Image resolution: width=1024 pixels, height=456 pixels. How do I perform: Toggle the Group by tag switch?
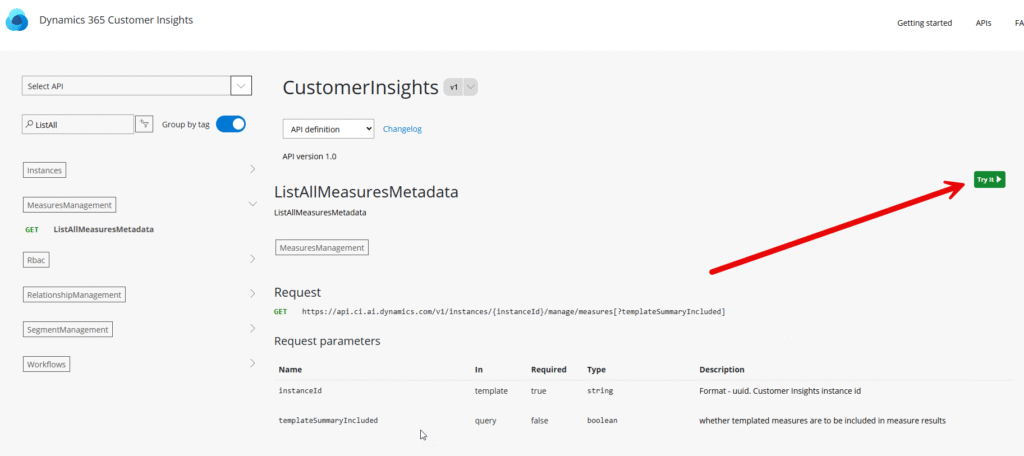[x=231, y=123]
